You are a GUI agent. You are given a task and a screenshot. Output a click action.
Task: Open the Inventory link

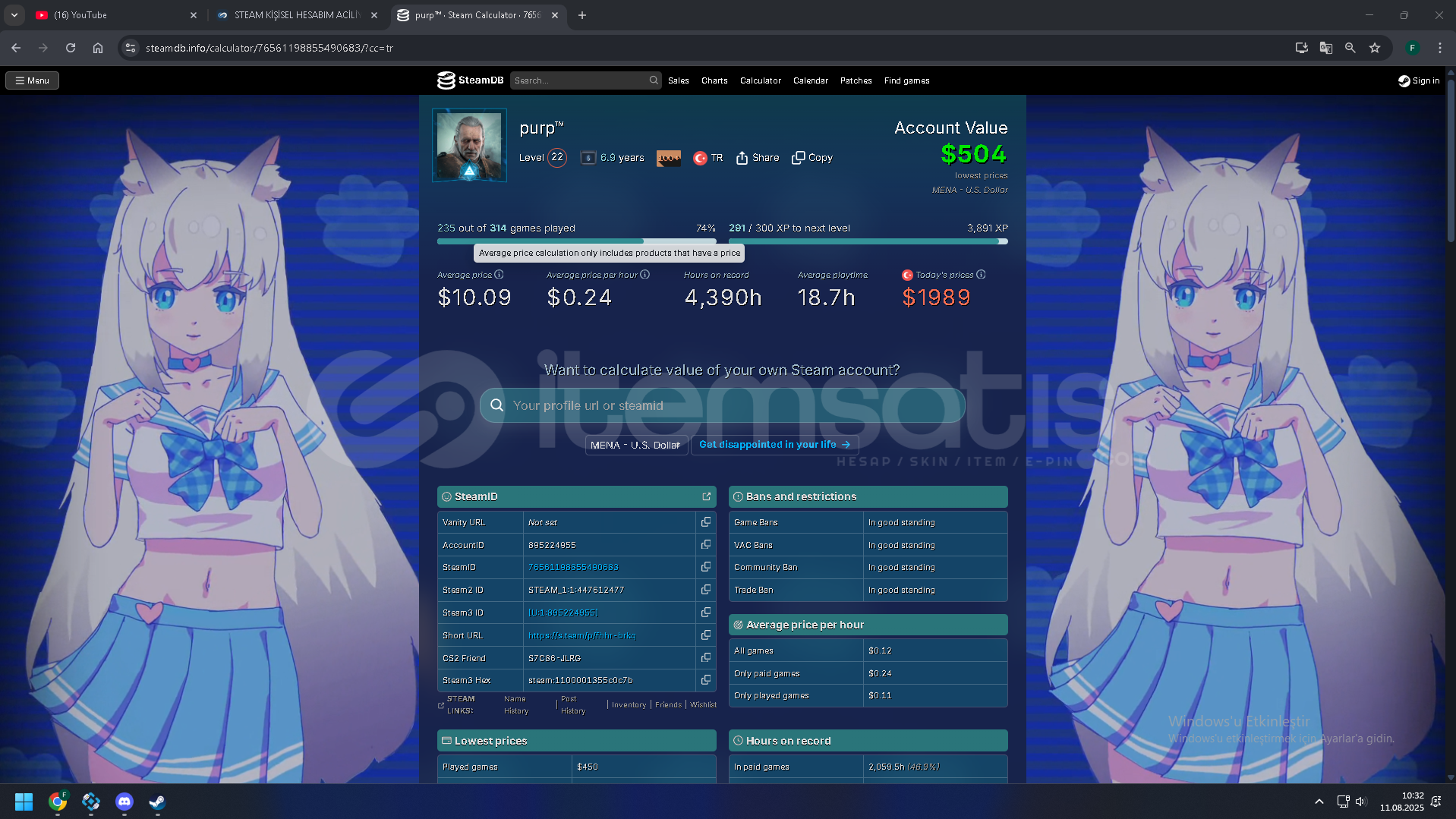coord(629,705)
